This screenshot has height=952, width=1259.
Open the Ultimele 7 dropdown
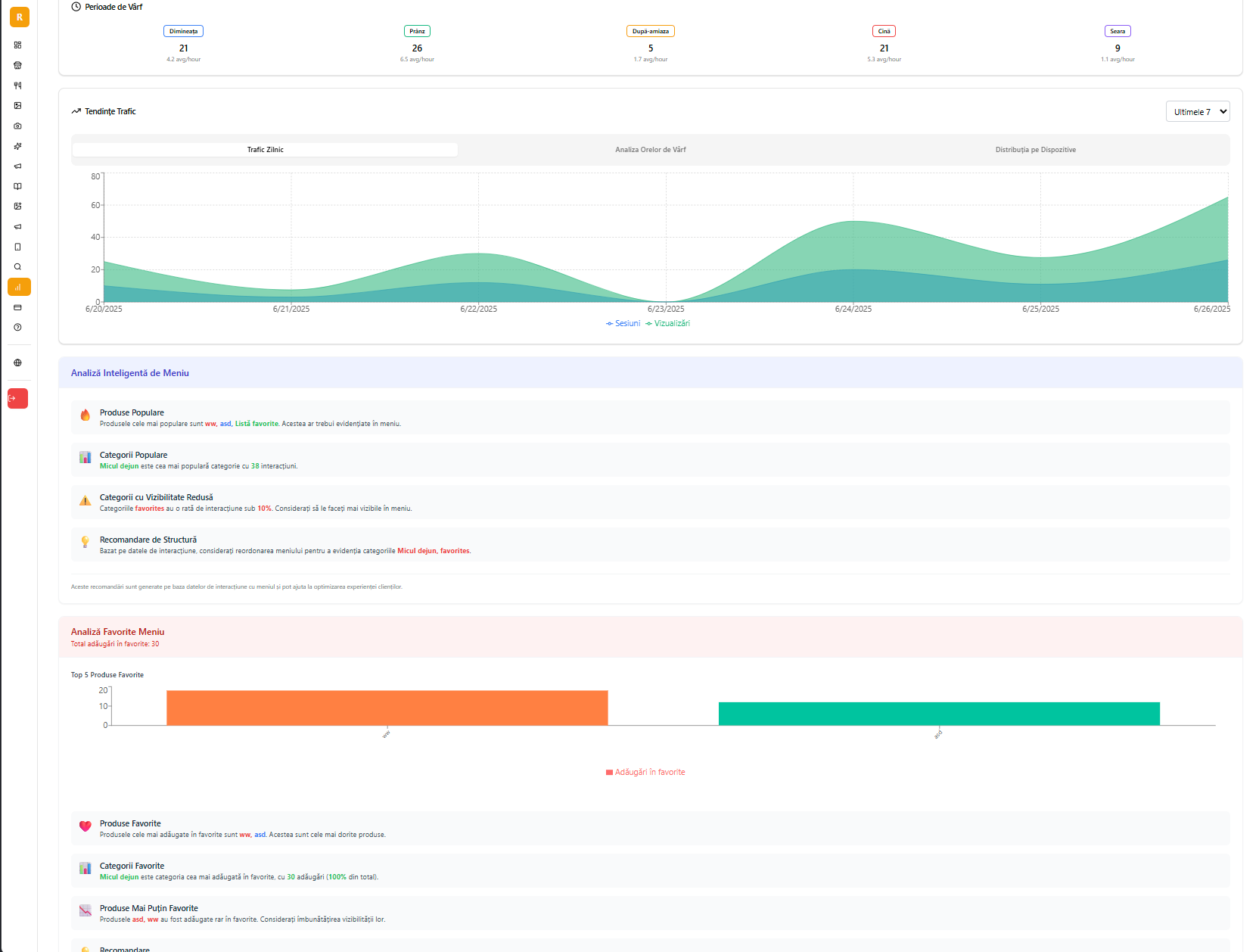[1198, 111]
